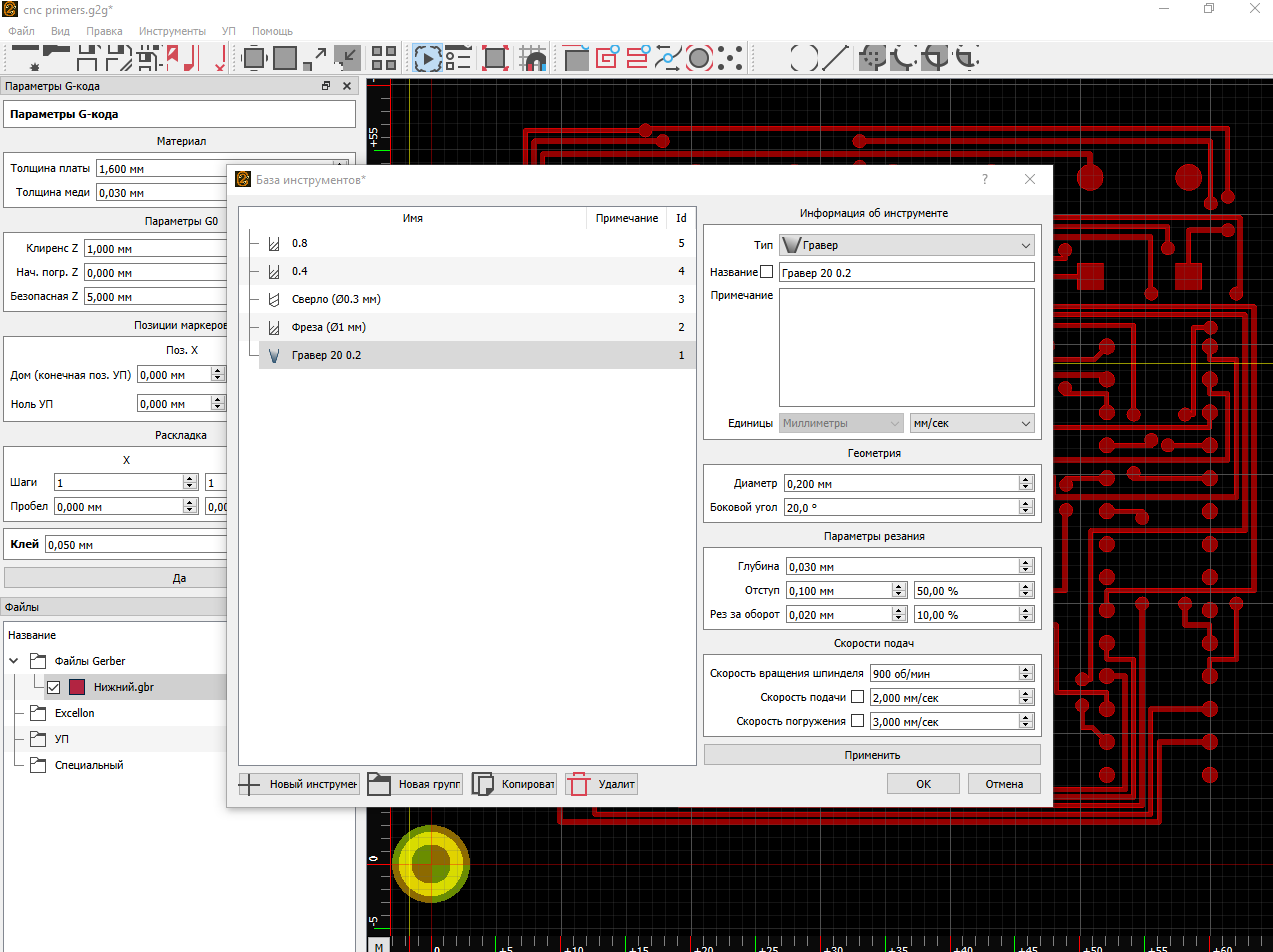
Task: Click the dashed-frame play selection icon
Action: [x=427, y=57]
